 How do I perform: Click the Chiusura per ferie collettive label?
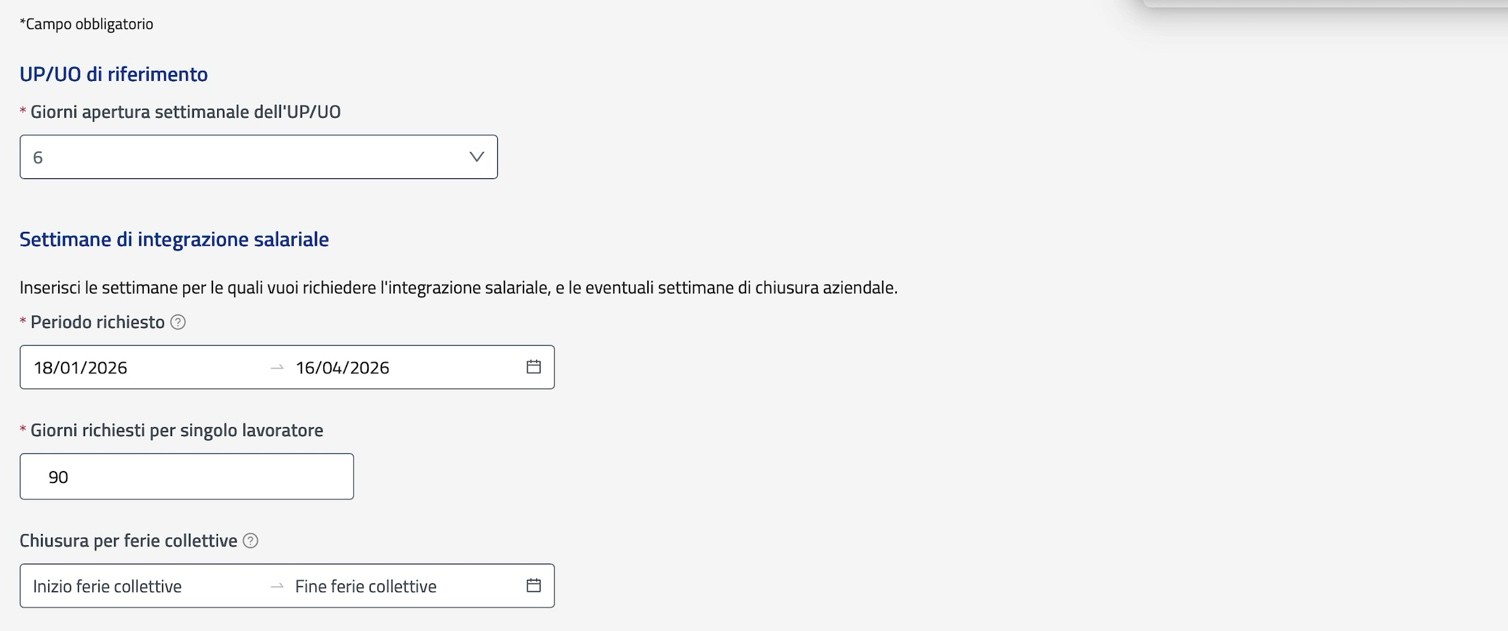click(x=128, y=540)
